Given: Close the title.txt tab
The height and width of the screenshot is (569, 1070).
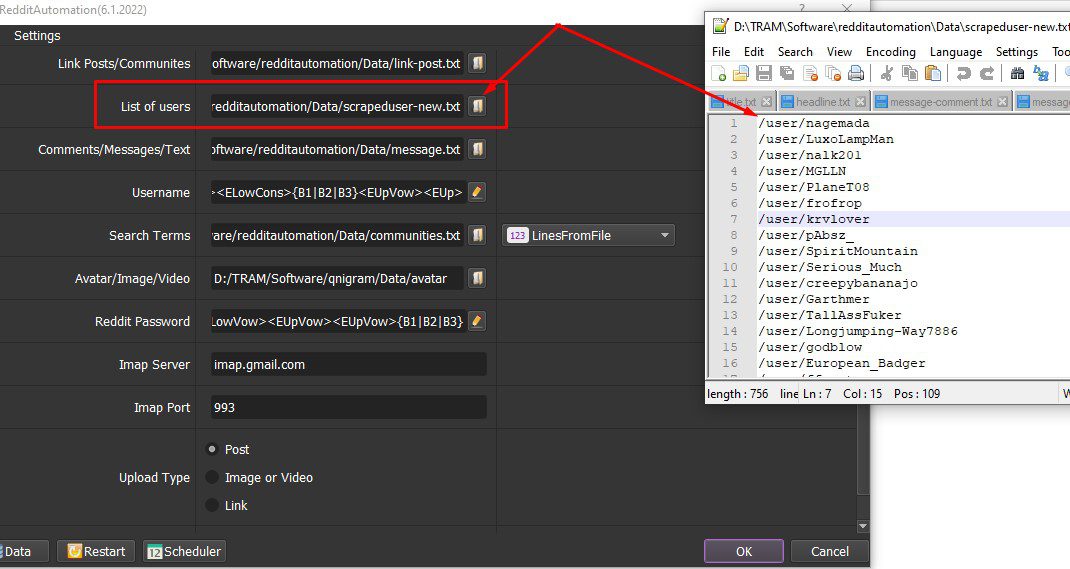Looking at the screenshot, I should [766, 102].
